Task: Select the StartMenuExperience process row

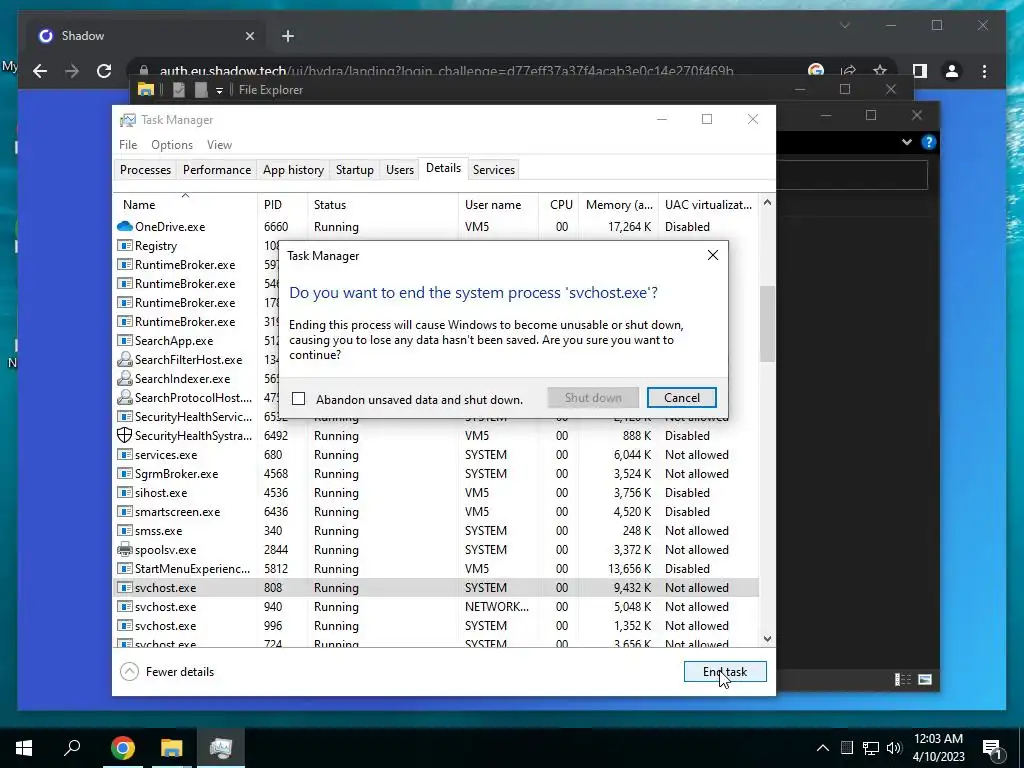Action: coord(436,569)
